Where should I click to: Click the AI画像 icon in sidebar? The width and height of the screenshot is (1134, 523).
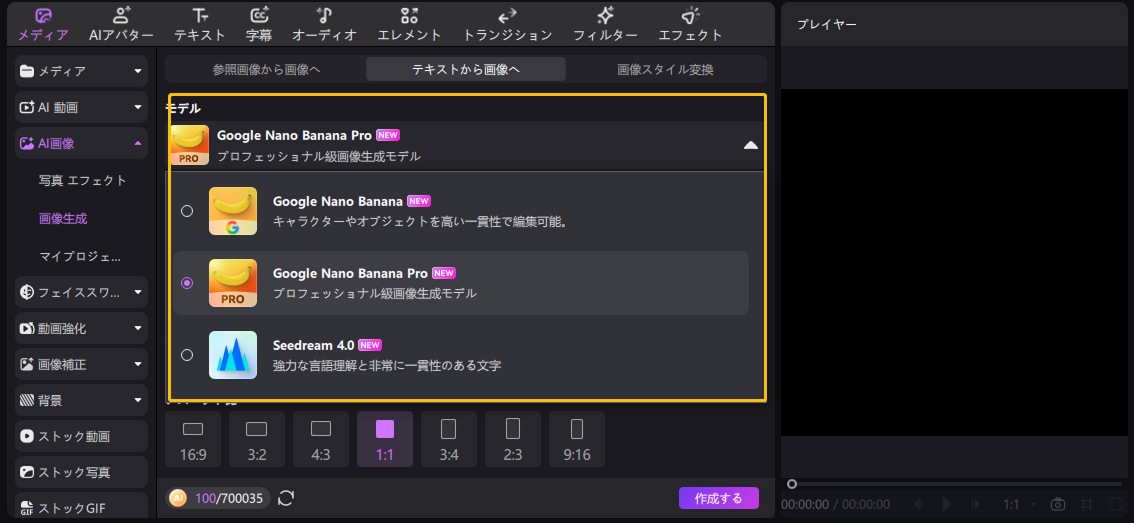point(27,143)
